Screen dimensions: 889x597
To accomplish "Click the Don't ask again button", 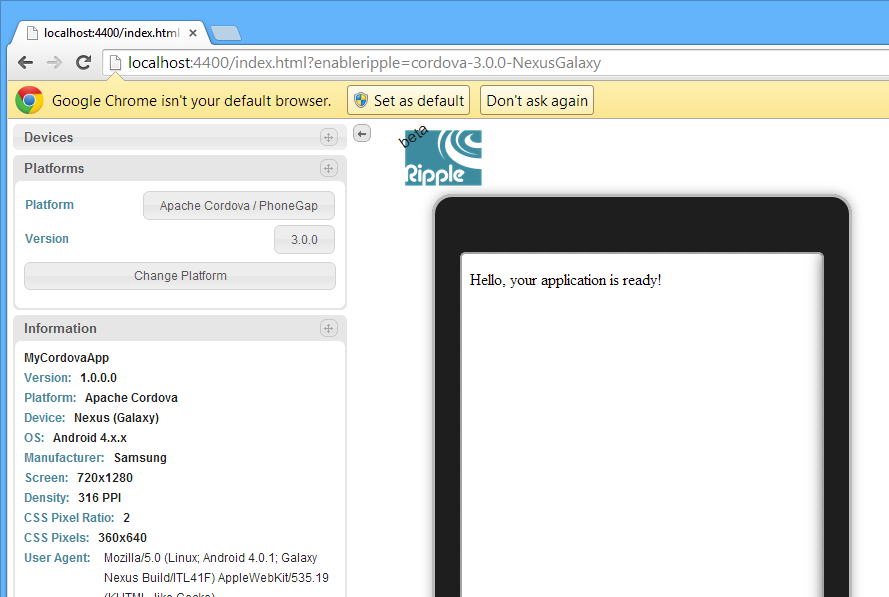I will click(537, 100).
